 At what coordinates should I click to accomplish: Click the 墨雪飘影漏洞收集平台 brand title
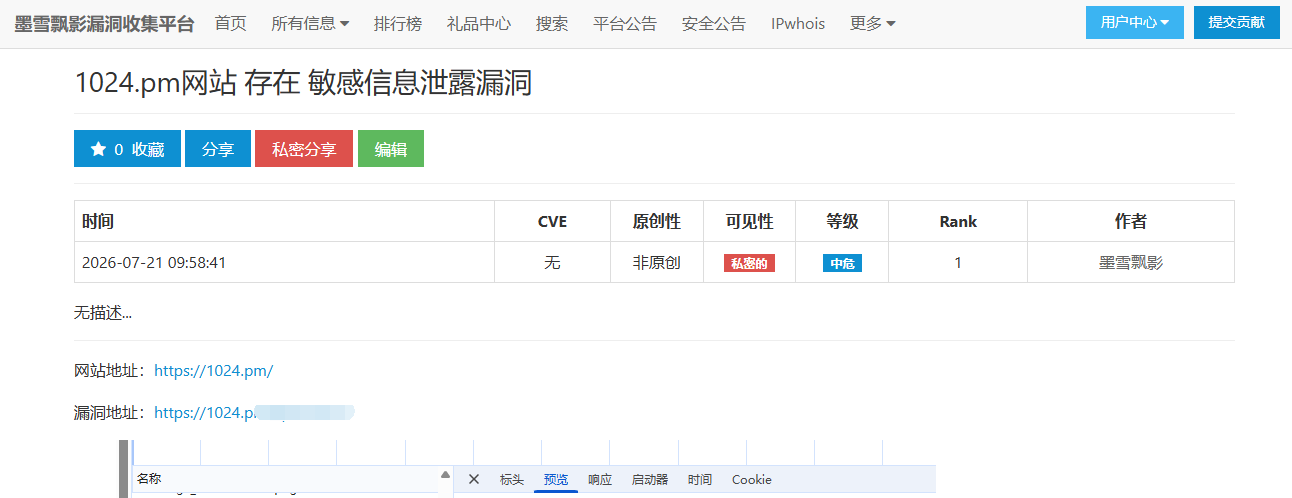pyautogui.click(x=104, y=24)
